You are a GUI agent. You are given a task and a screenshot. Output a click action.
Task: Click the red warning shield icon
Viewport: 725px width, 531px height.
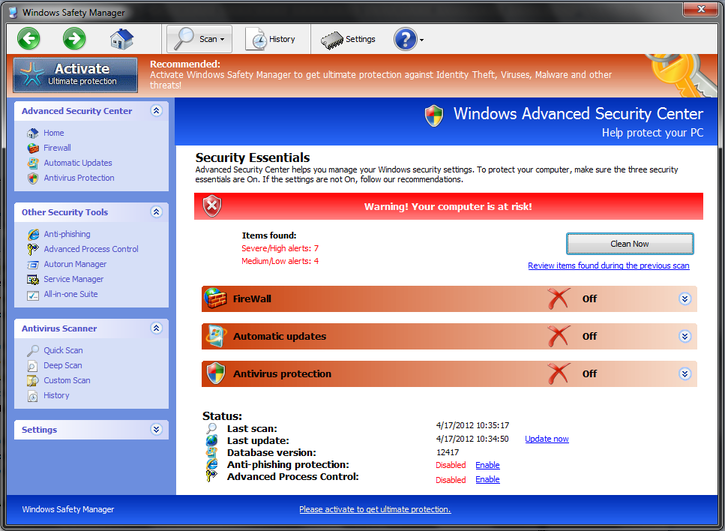(x=212, y=206)
